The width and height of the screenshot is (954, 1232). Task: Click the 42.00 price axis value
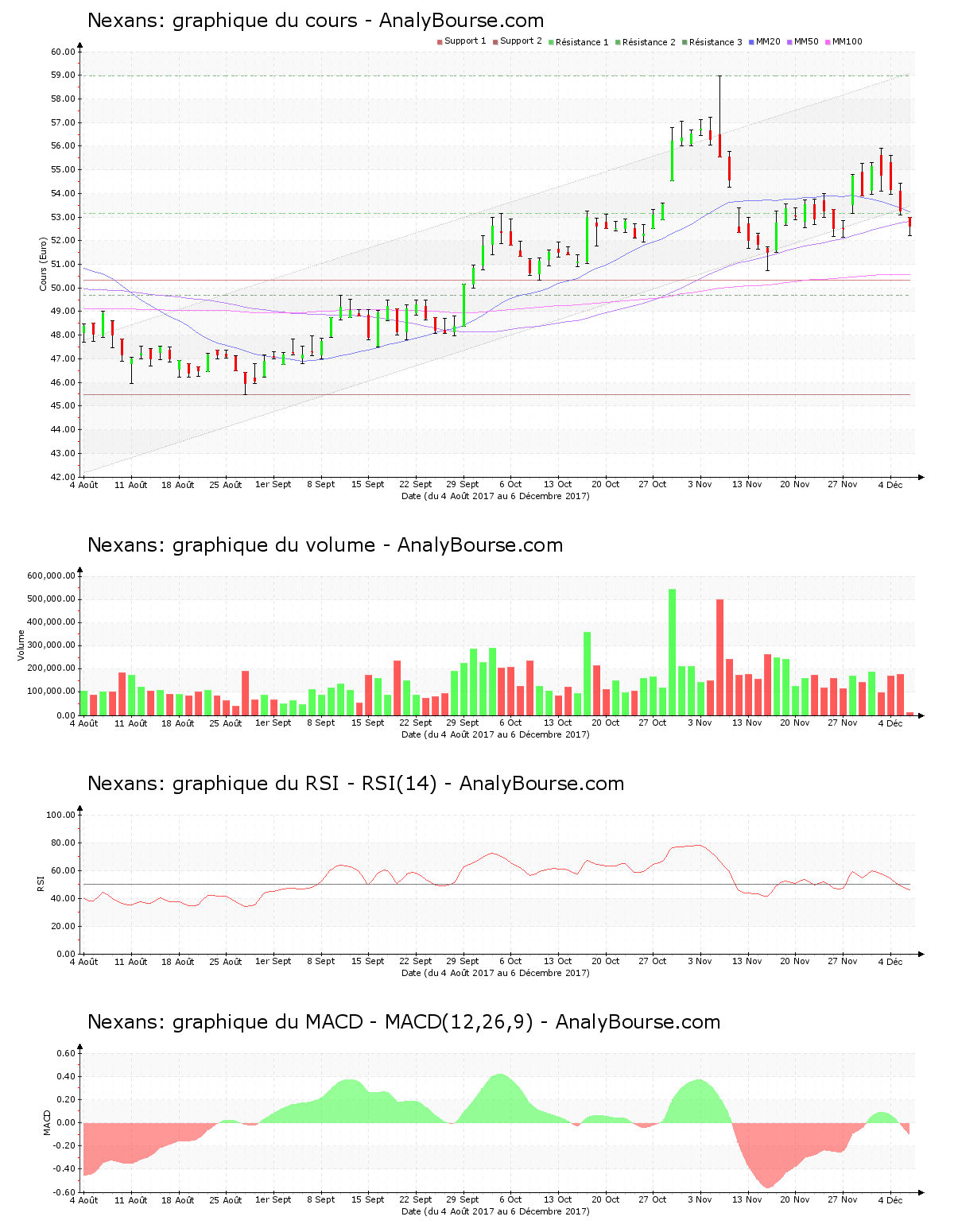(63, 477)
